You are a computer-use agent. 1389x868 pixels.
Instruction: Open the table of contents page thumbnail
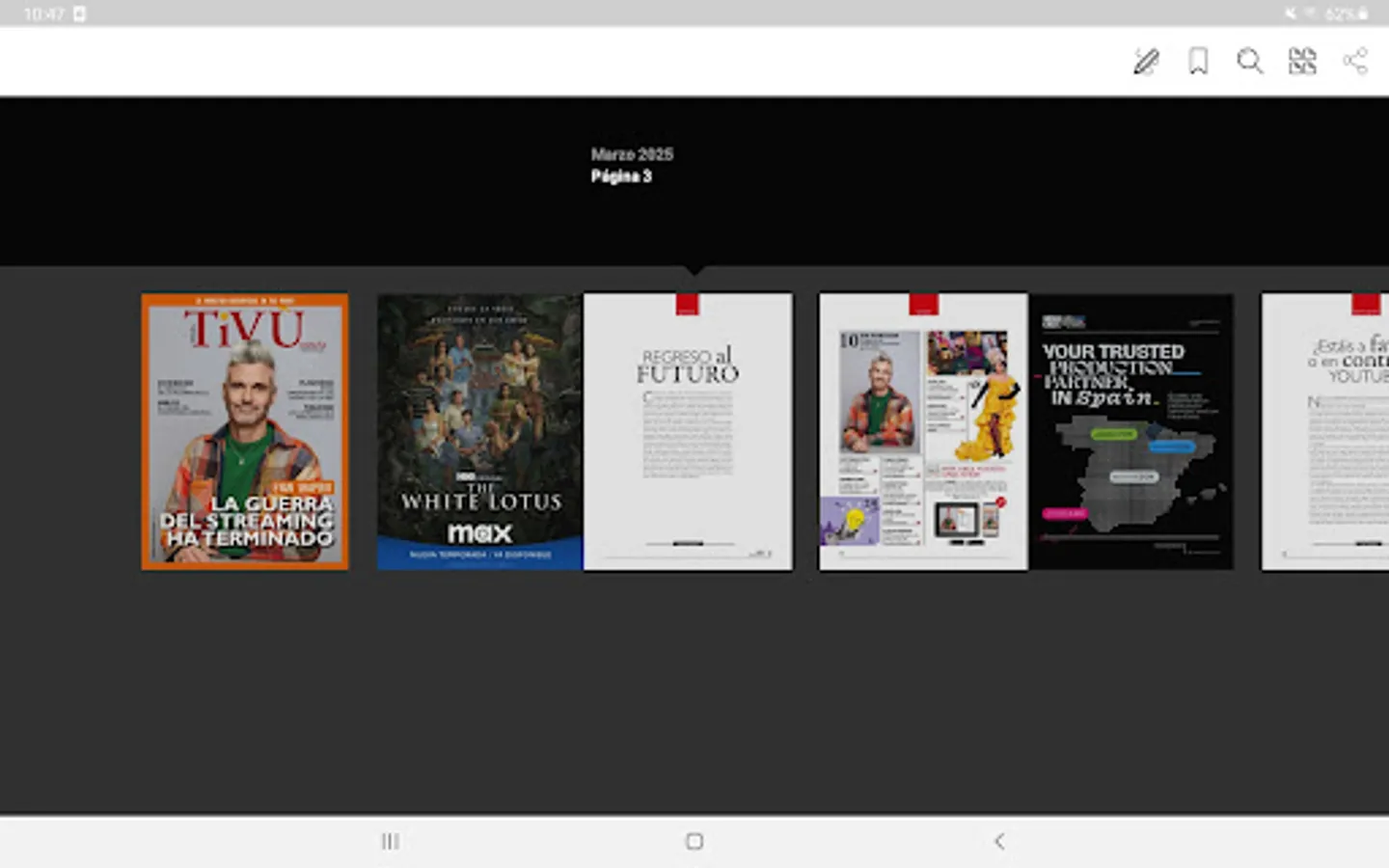click(x=923, y=431)
